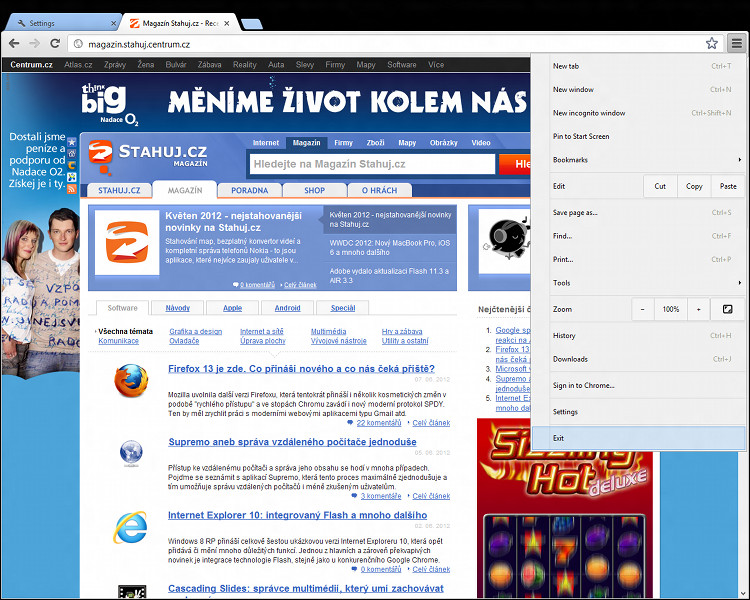
Task: Select New tab from Chrome menu
Action: (639, 66)
